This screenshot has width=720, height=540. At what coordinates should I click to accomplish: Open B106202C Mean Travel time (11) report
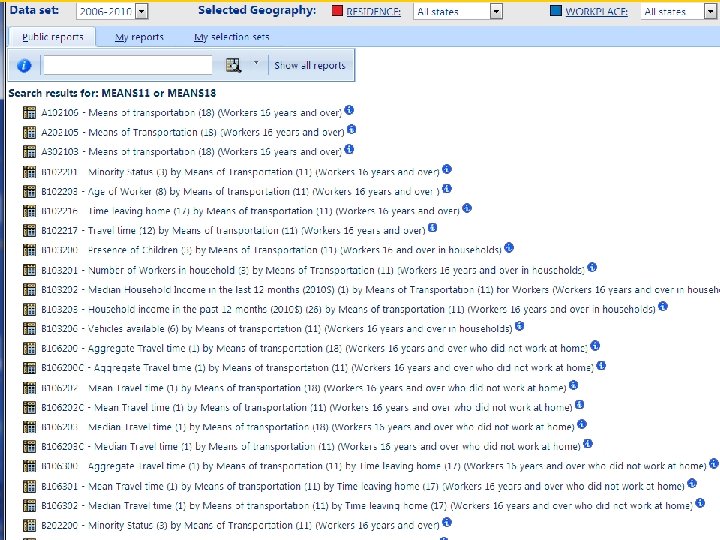[x=307, y=408]
